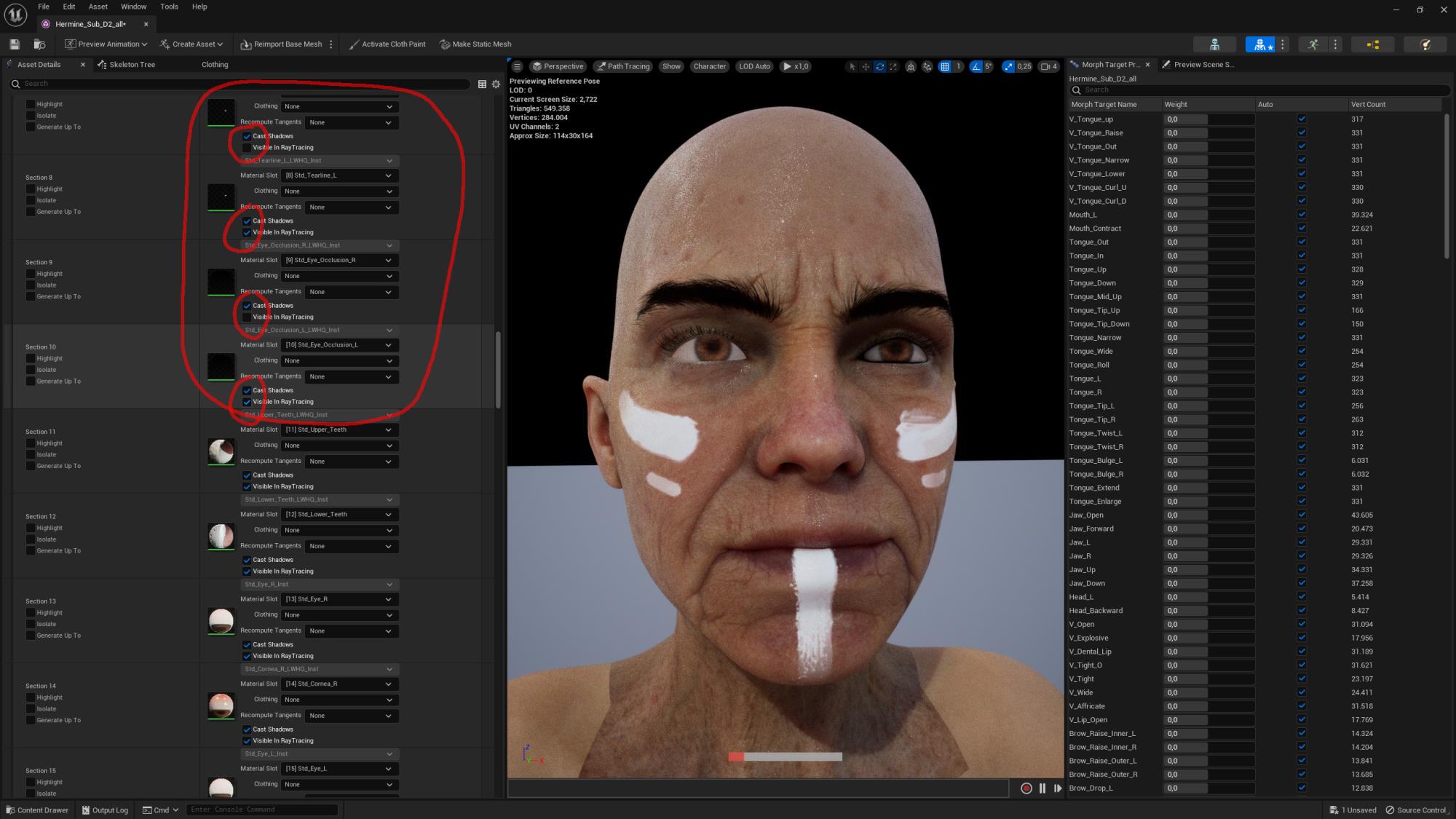Image resolution: width=1456 pixels, height=819 pixels.
Task: Open Material Slot dropdown [11] Std_Upper_Teeth
Action: click(x=340, y=430)
